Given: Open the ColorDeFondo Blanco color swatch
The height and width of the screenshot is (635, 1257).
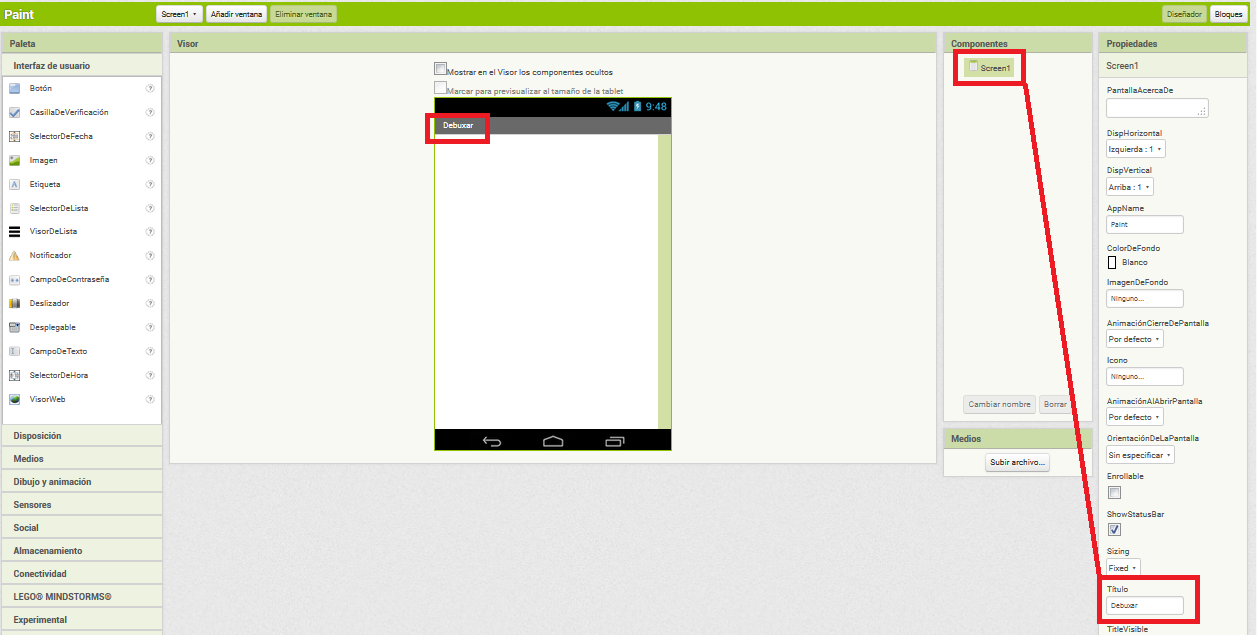Looking at the screenshot, I should [1112, 263].
